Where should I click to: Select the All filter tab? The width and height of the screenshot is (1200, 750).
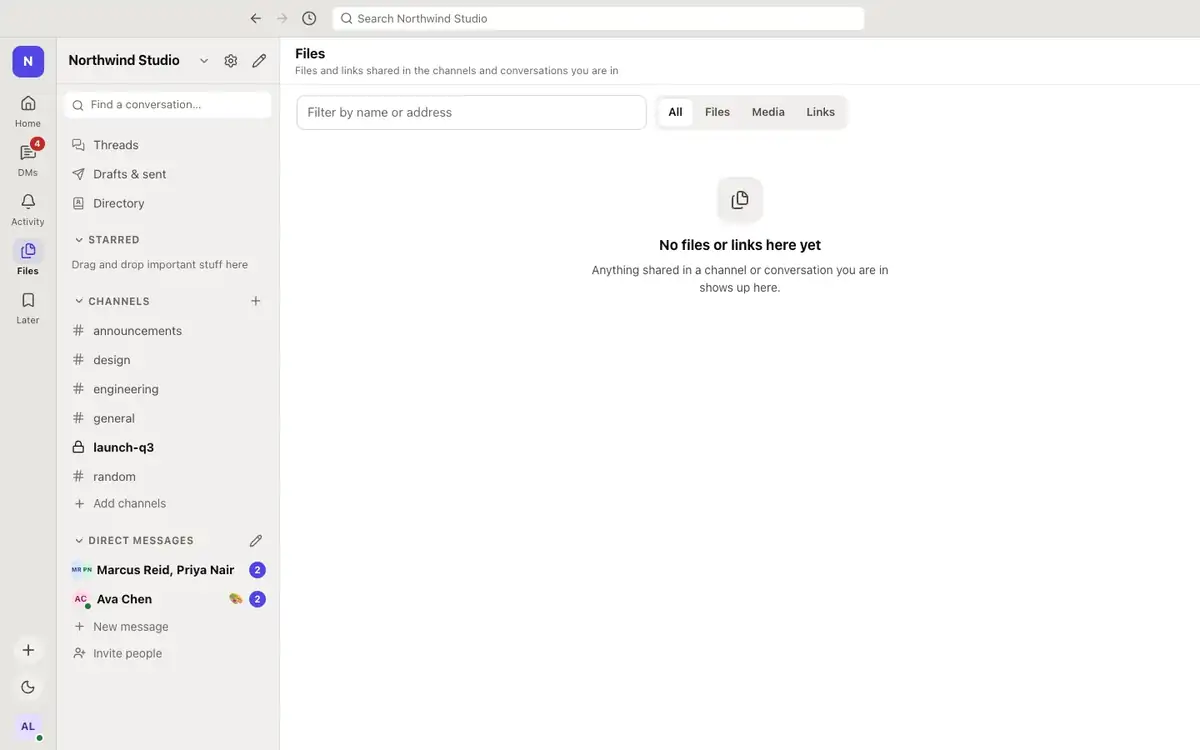tap(675, 112)
